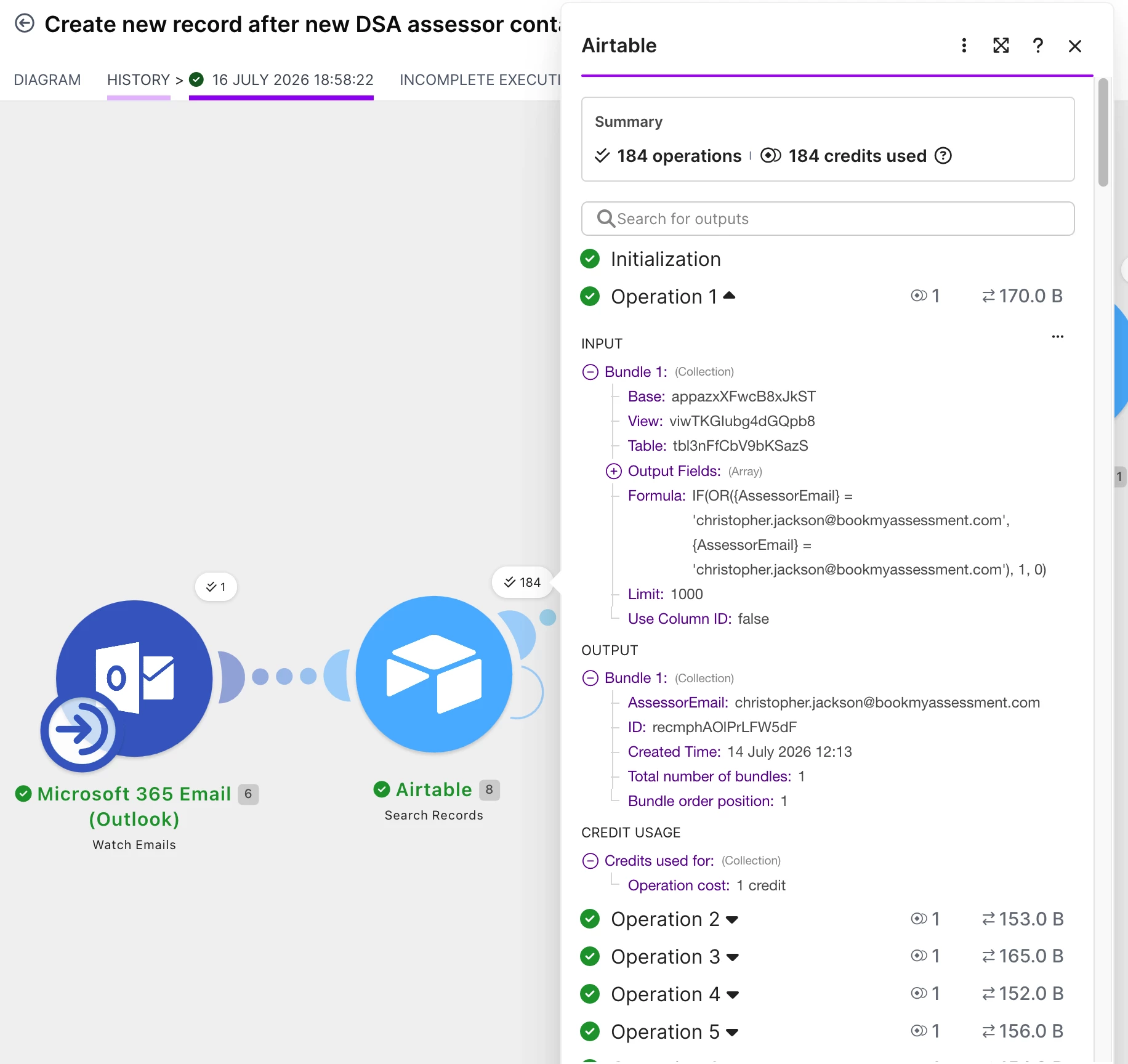1128x1064 pixels.
Task: Click the Initialization green check icon
Action: pyautogui.click(x=590, y=259)
